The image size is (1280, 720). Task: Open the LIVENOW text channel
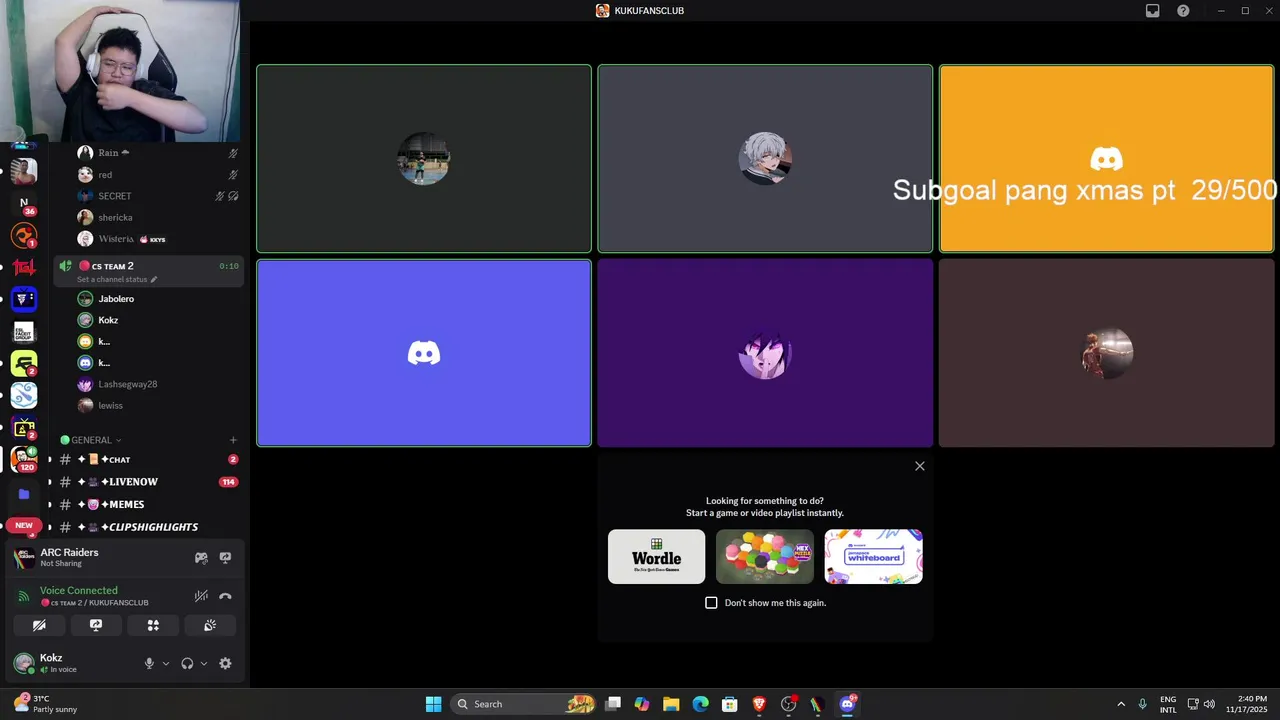tap(148, 482)
